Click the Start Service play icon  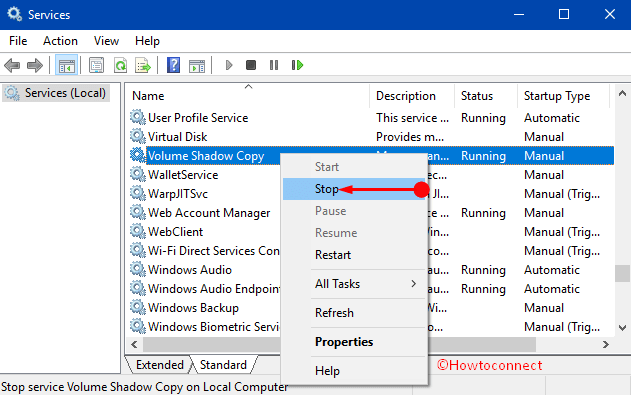[x=229, y=65]
